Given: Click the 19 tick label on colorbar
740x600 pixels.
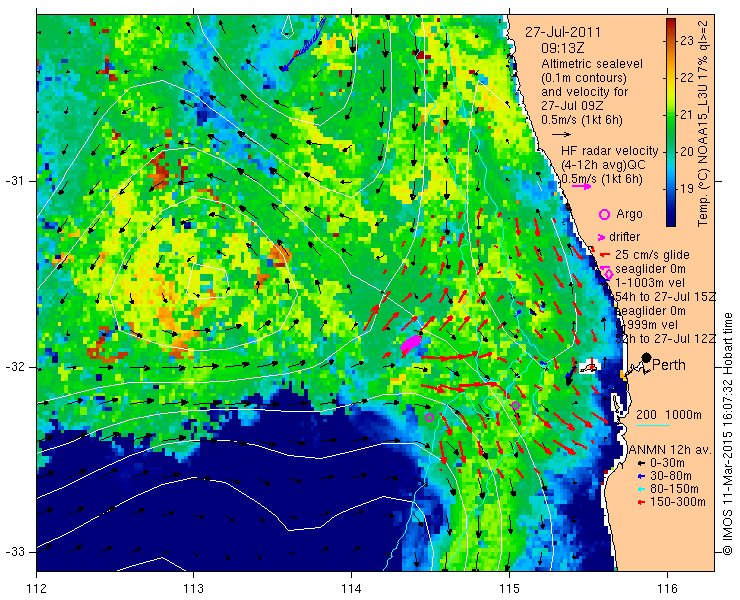Looking at the screenshot, I should (x=686, y=189).
